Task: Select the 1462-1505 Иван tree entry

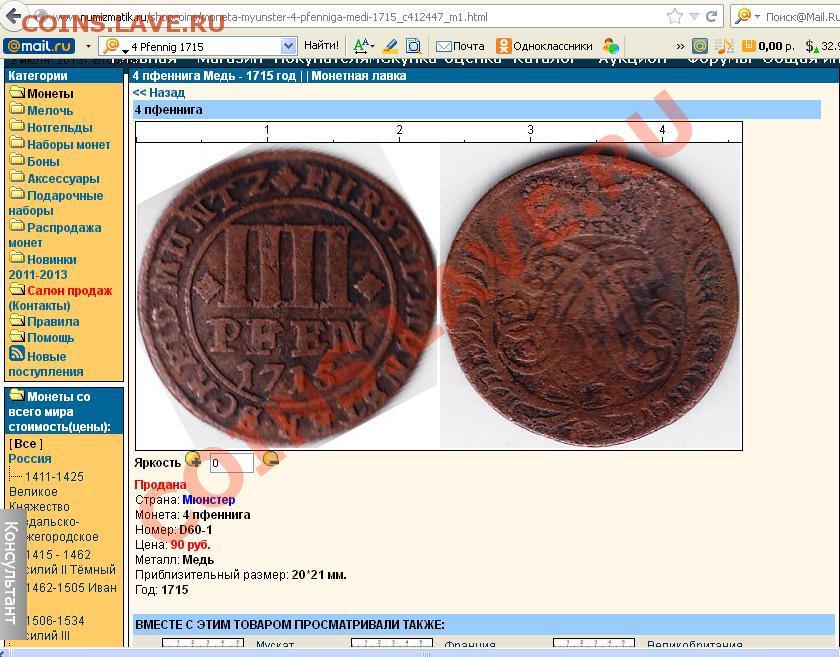Action: click(71, 588)
